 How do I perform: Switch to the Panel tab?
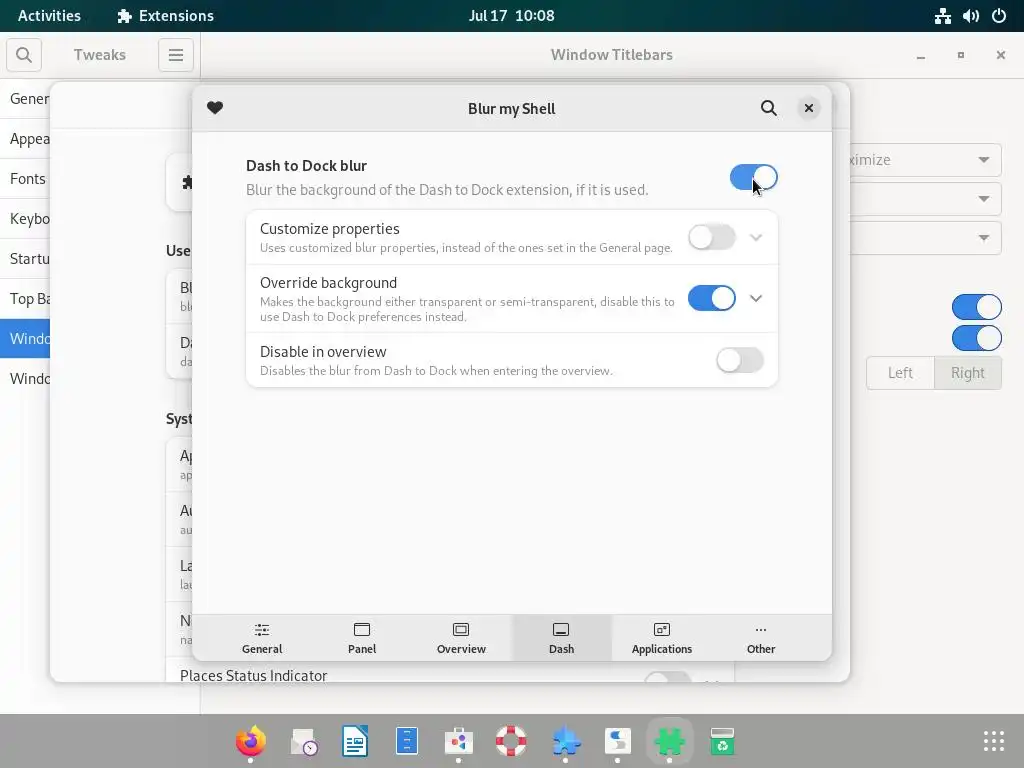point(362,638)
